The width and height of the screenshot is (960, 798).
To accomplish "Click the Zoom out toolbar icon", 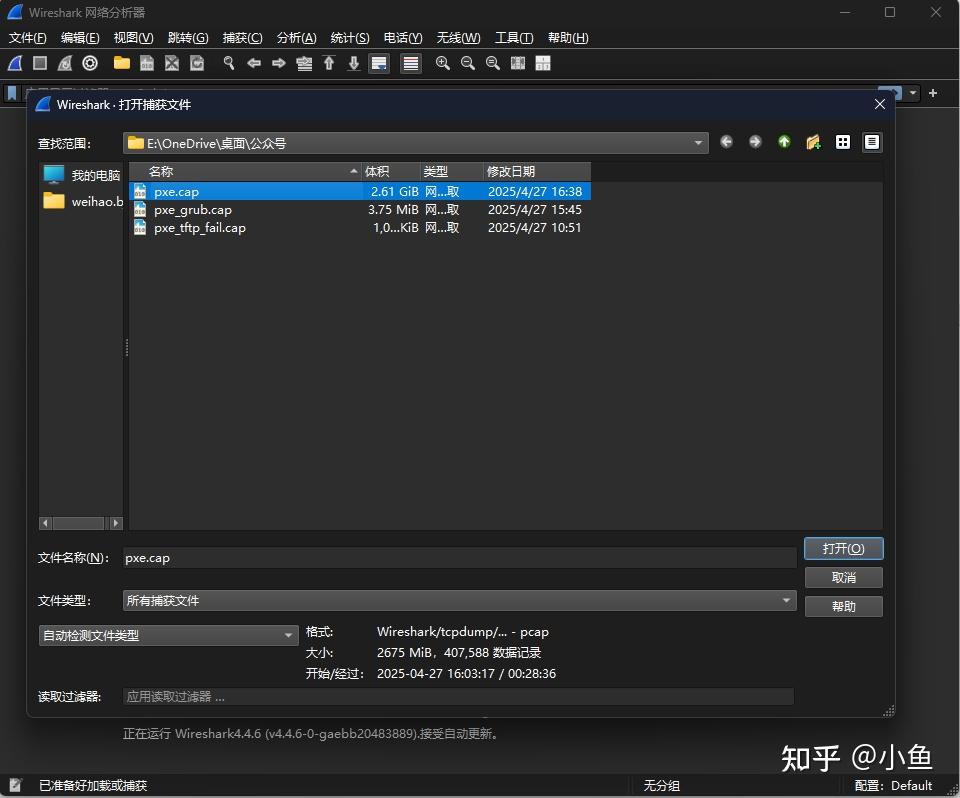I will click(468, 63).
